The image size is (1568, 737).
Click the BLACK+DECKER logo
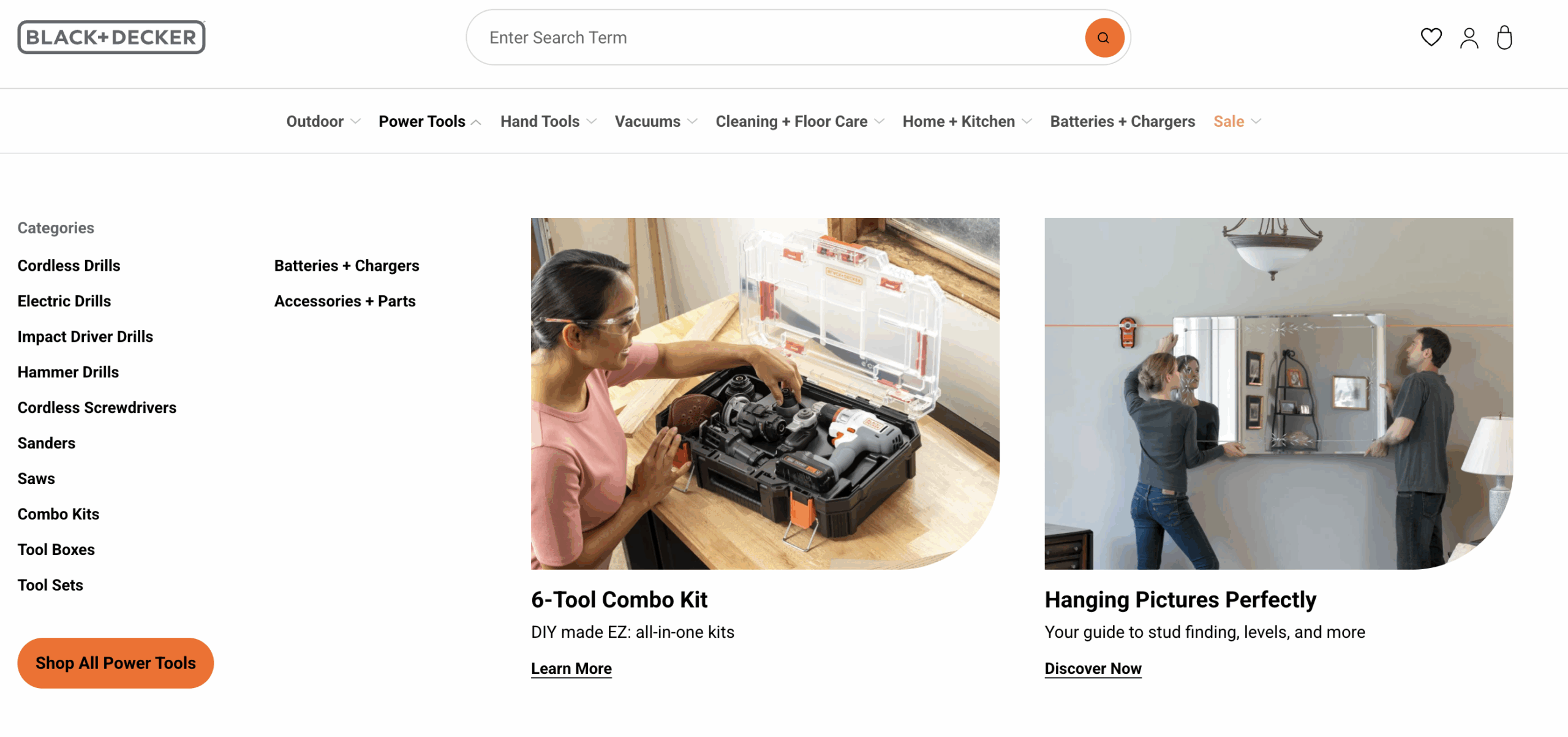(x=111, y=37)
